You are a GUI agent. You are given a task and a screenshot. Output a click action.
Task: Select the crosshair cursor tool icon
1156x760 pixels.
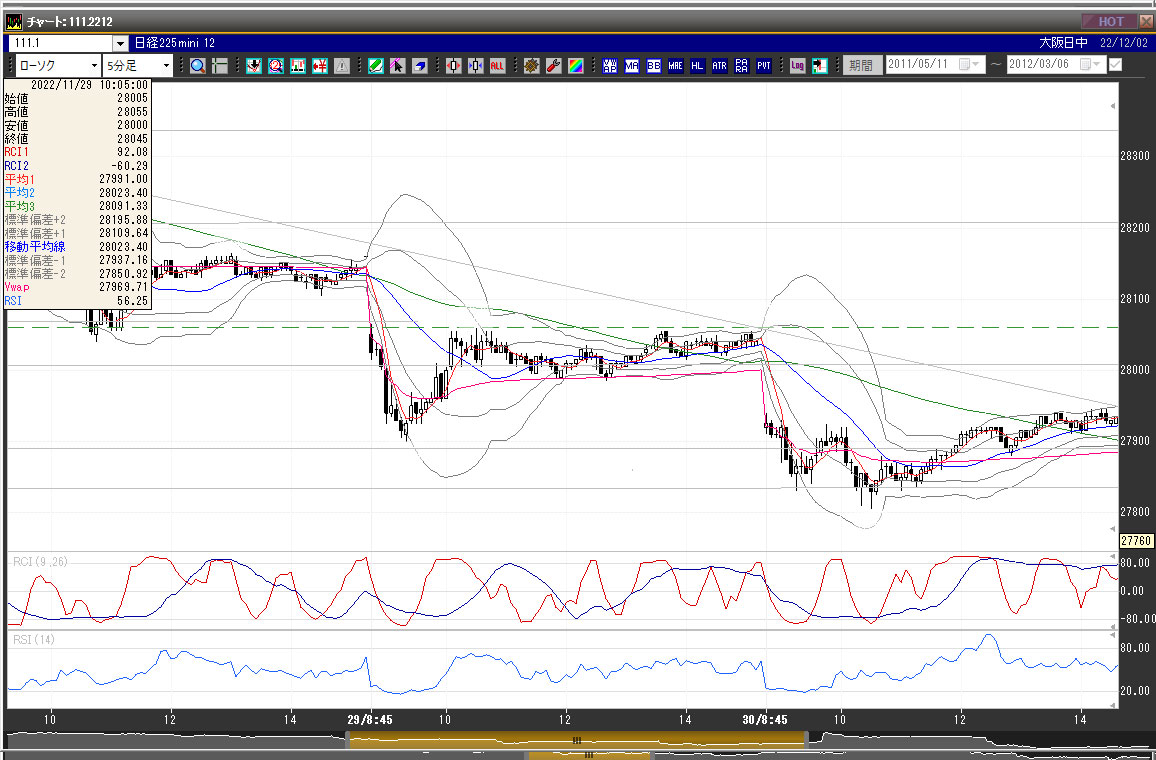(220, 66)
